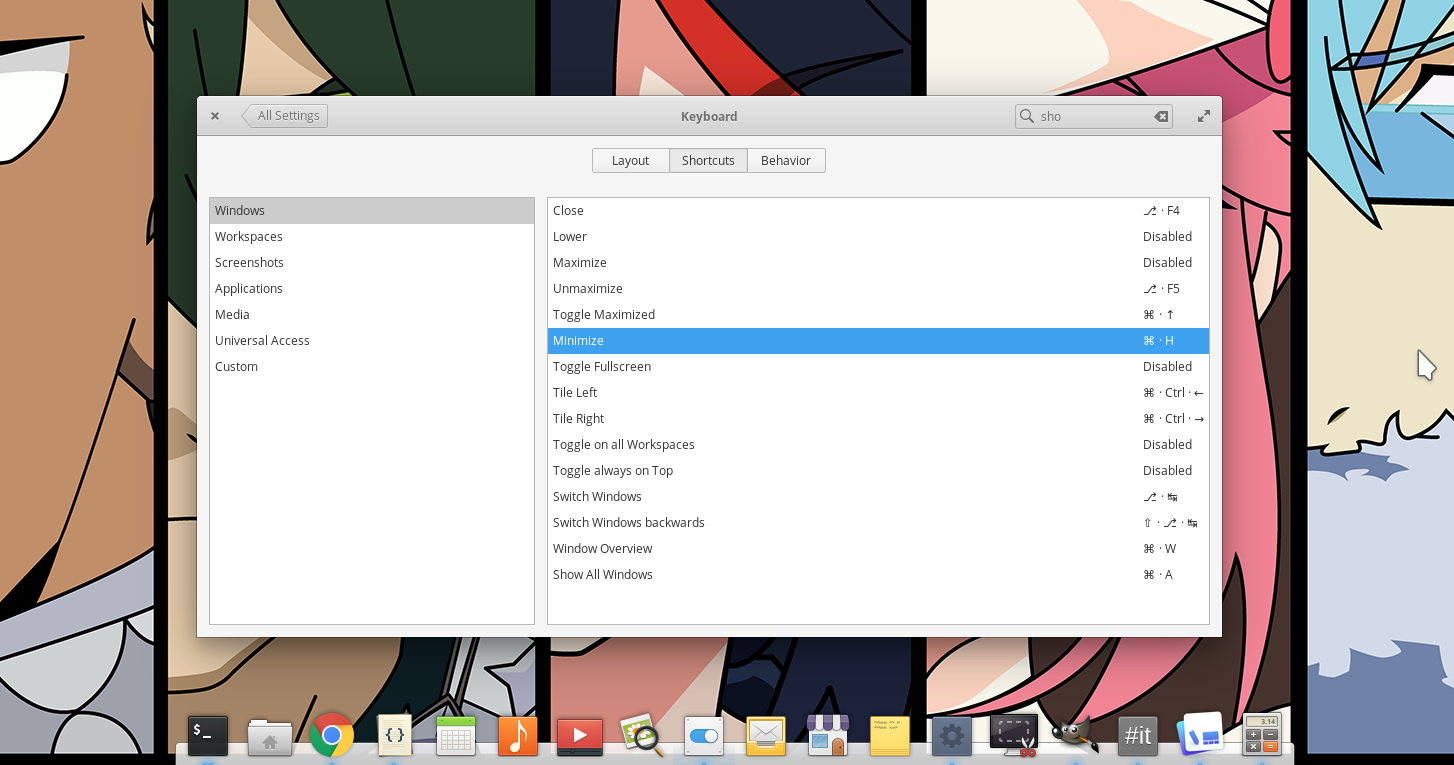Click into the settings search field
Screen dimensions: 1454x765
click(x=1093, y=116)
